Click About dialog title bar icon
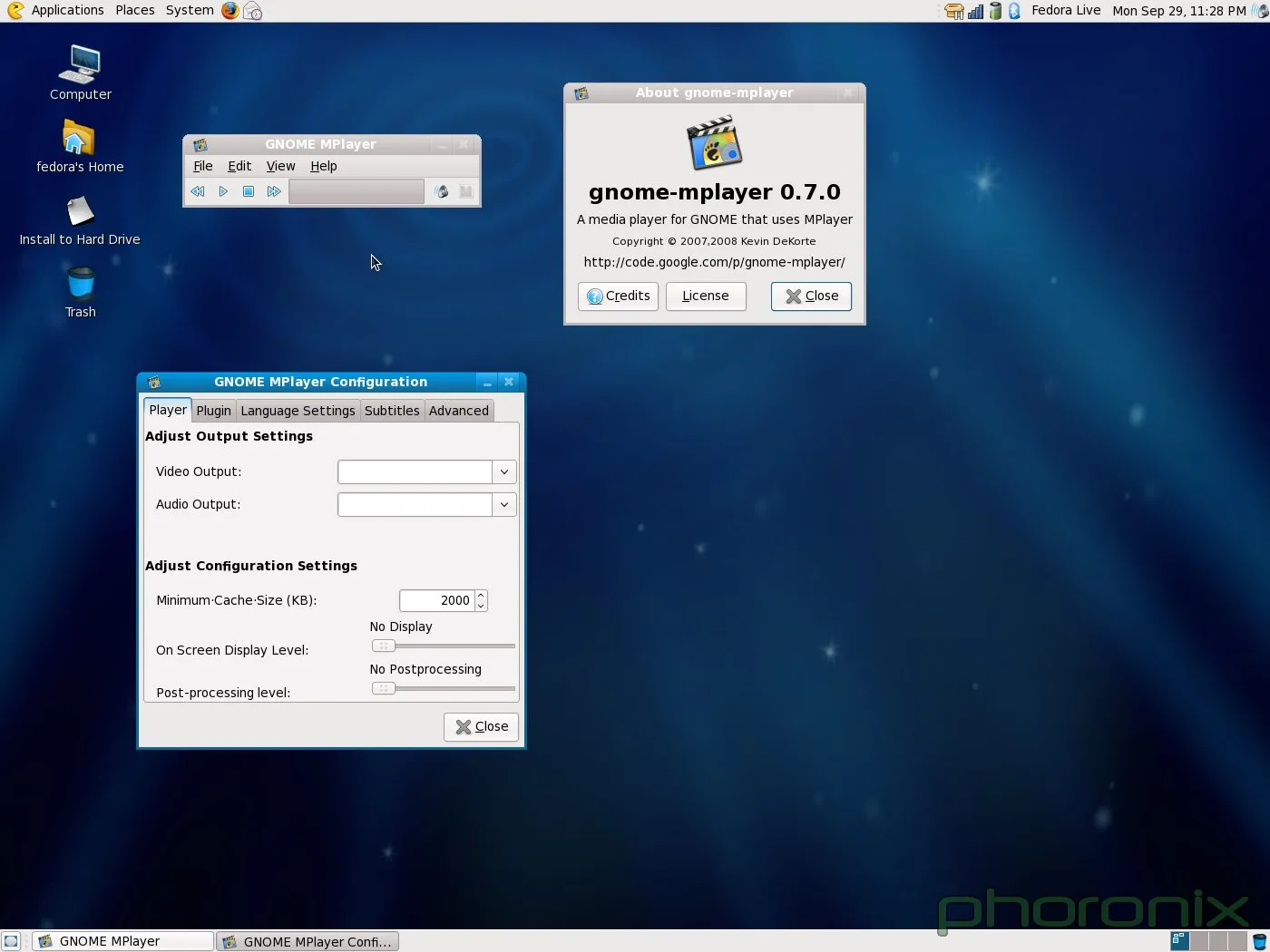Screen dimensions: 1270x952 [x=581, y=92]
